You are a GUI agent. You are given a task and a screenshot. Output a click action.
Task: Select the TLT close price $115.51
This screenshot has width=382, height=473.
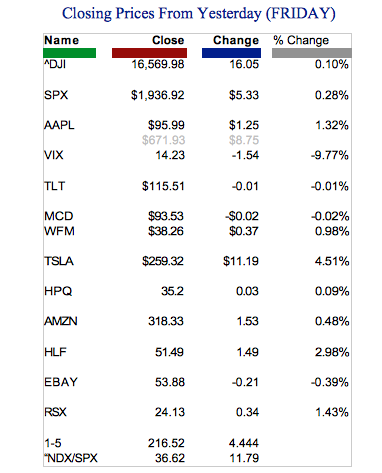pos(163,186)
